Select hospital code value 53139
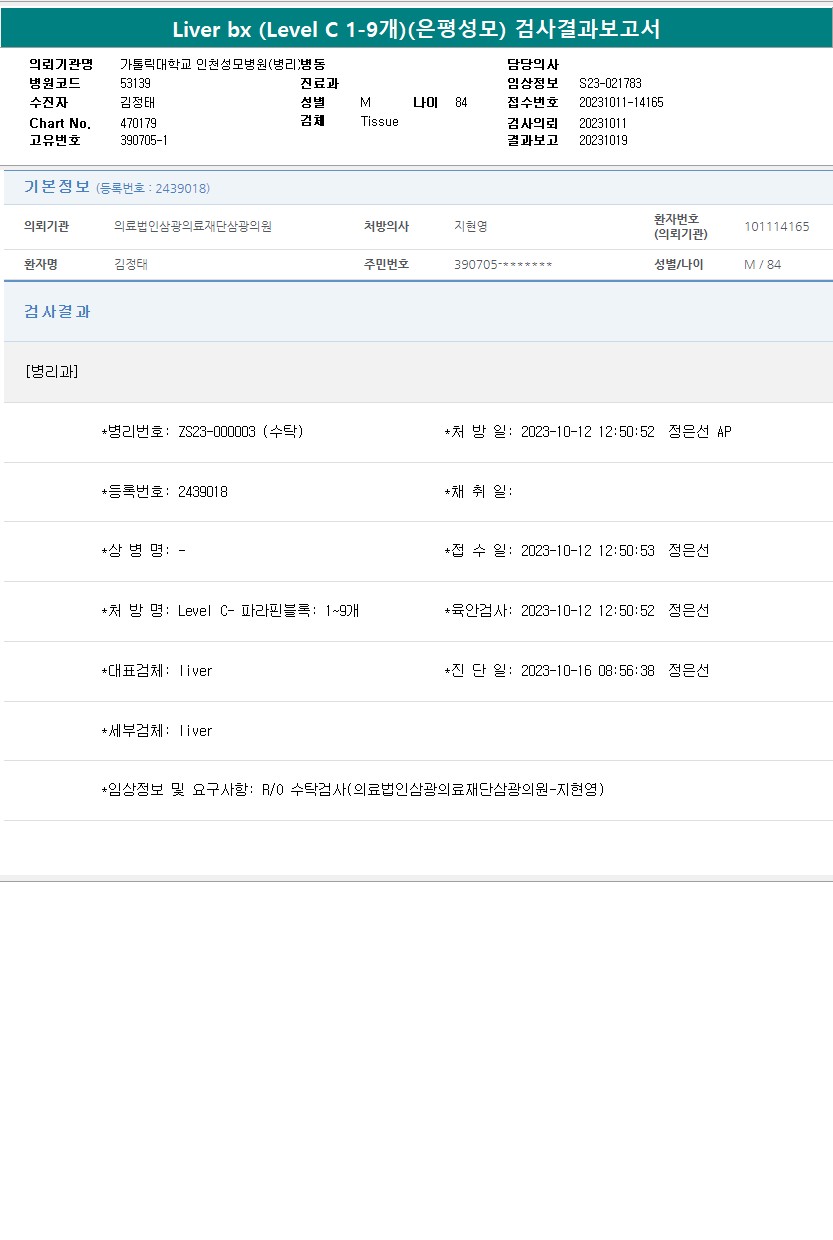The image size is (833, 1240). point(135,83)
